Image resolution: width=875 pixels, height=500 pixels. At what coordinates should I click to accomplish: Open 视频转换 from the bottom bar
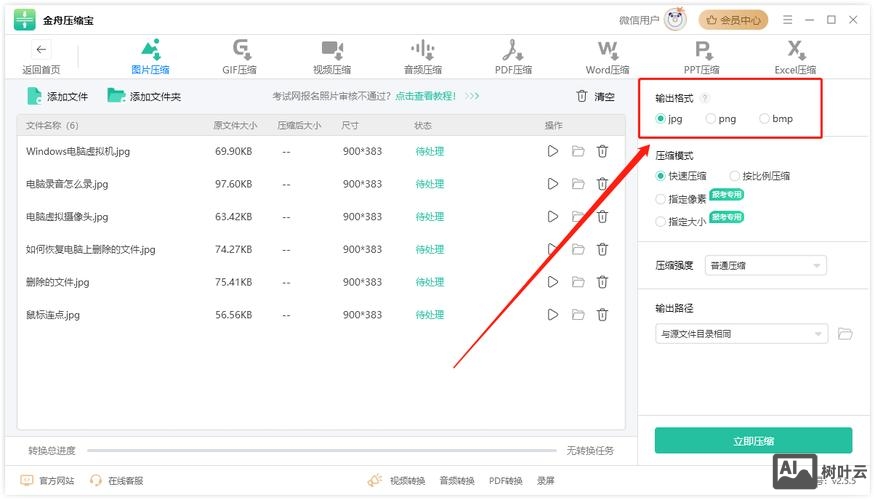(x=407, y=480)
